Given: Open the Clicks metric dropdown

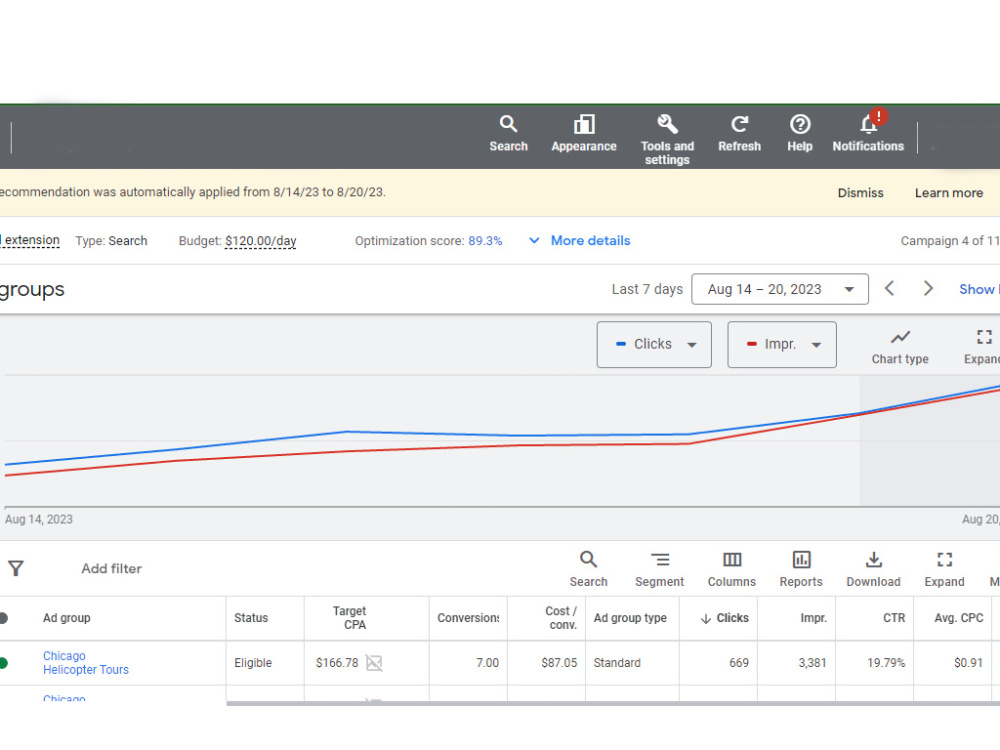Looking at the screenshot, I should 654,344.
